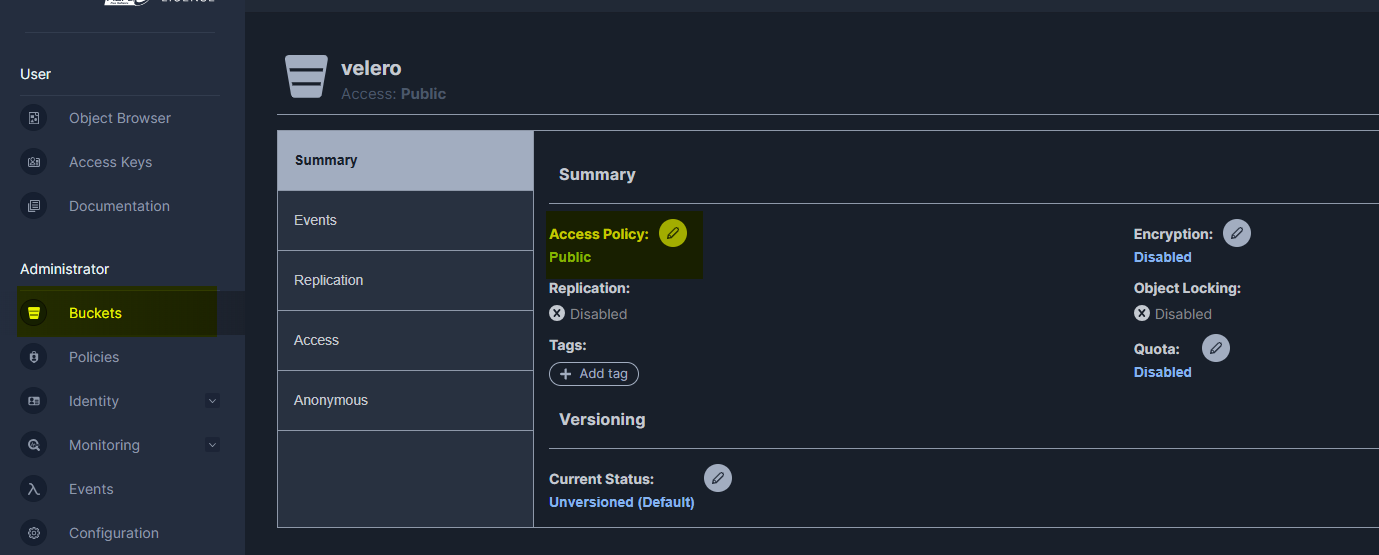The height and width of the screenshot is (555, 1379).
Task: Click the Access Keys sidebar icon
Action: pos(34,162)
